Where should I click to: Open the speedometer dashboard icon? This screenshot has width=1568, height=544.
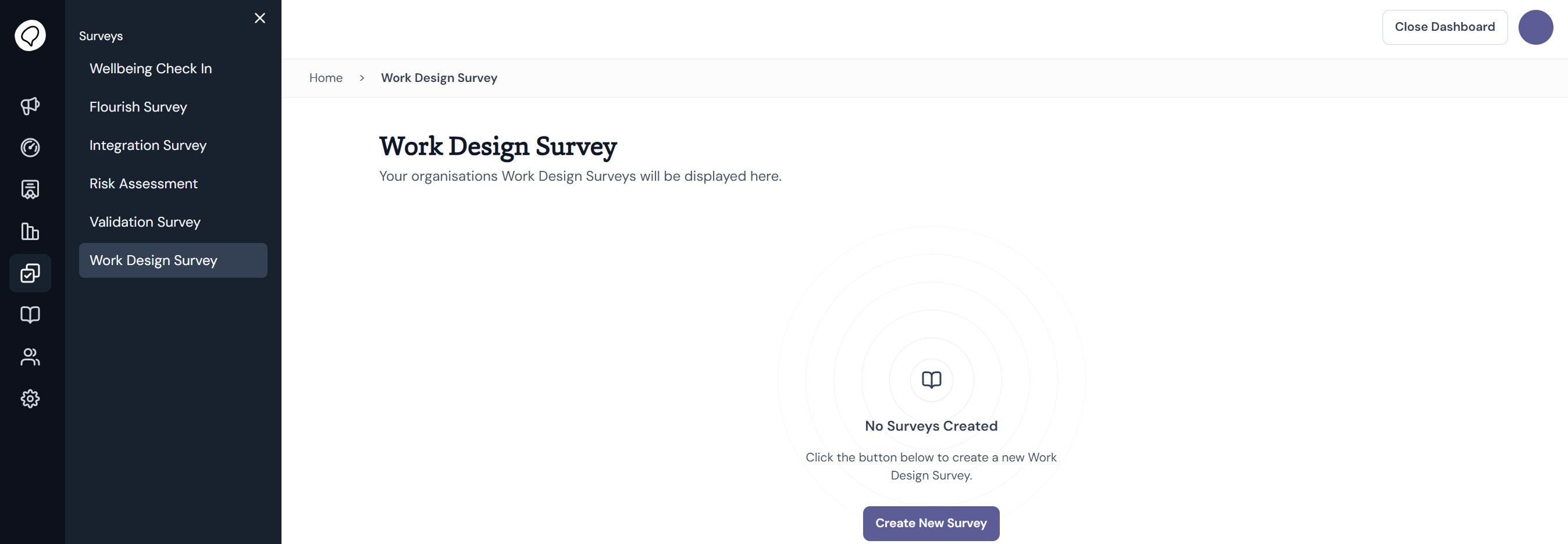pos(30,148)
